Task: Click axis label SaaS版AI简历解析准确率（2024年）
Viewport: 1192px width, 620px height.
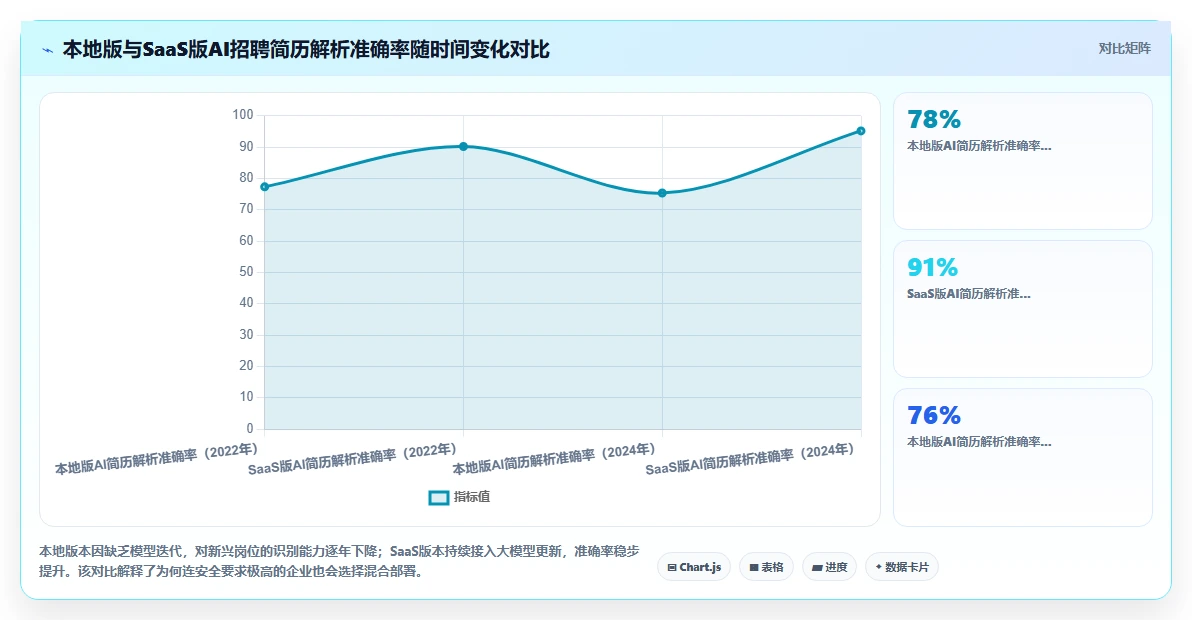Action: pos(751,459)
